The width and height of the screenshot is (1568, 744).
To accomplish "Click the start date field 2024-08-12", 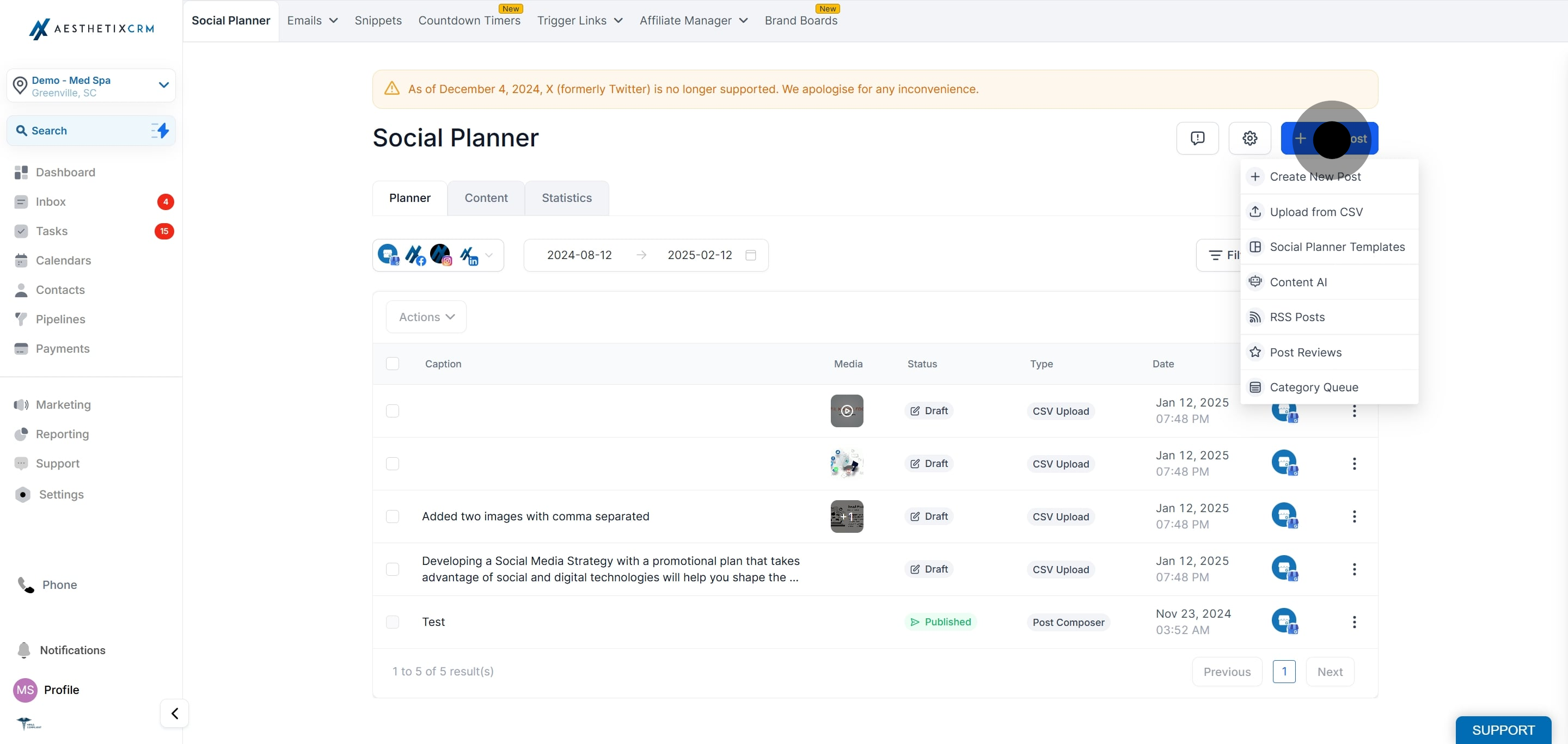I will [x=579, y=255].
